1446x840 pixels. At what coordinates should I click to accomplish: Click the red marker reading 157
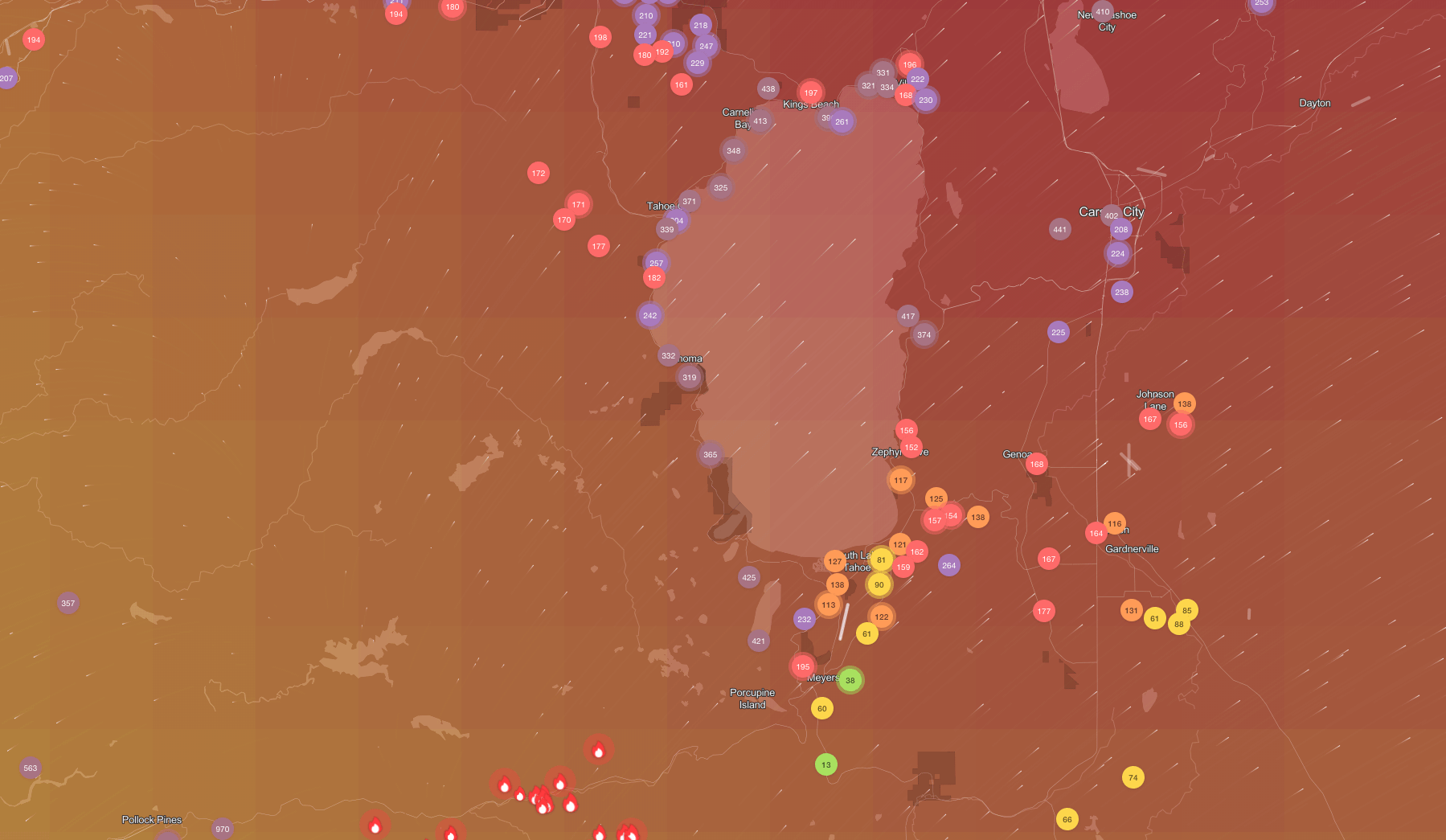tap(935, 520)
